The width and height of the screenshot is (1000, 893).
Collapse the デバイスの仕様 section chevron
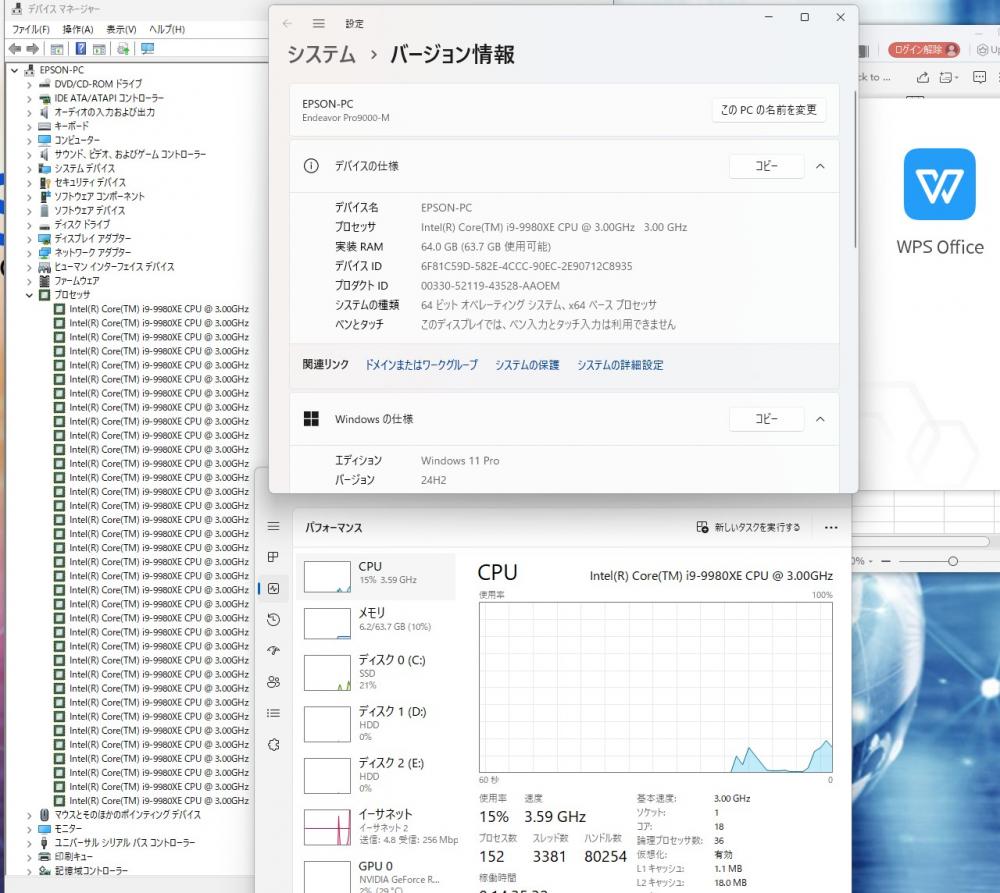(x=820, y=166)
